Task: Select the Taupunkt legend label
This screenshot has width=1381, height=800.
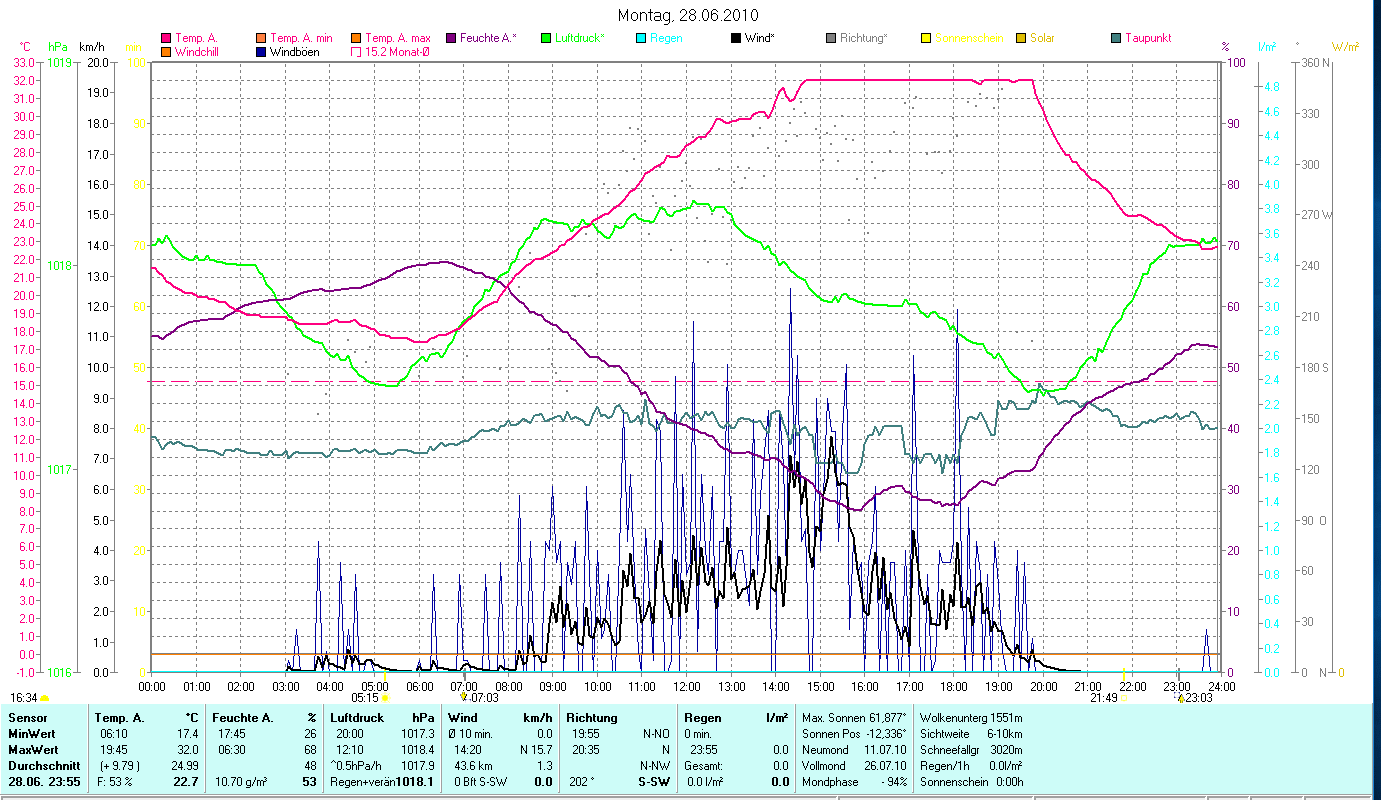Action: pos(1147,38)
